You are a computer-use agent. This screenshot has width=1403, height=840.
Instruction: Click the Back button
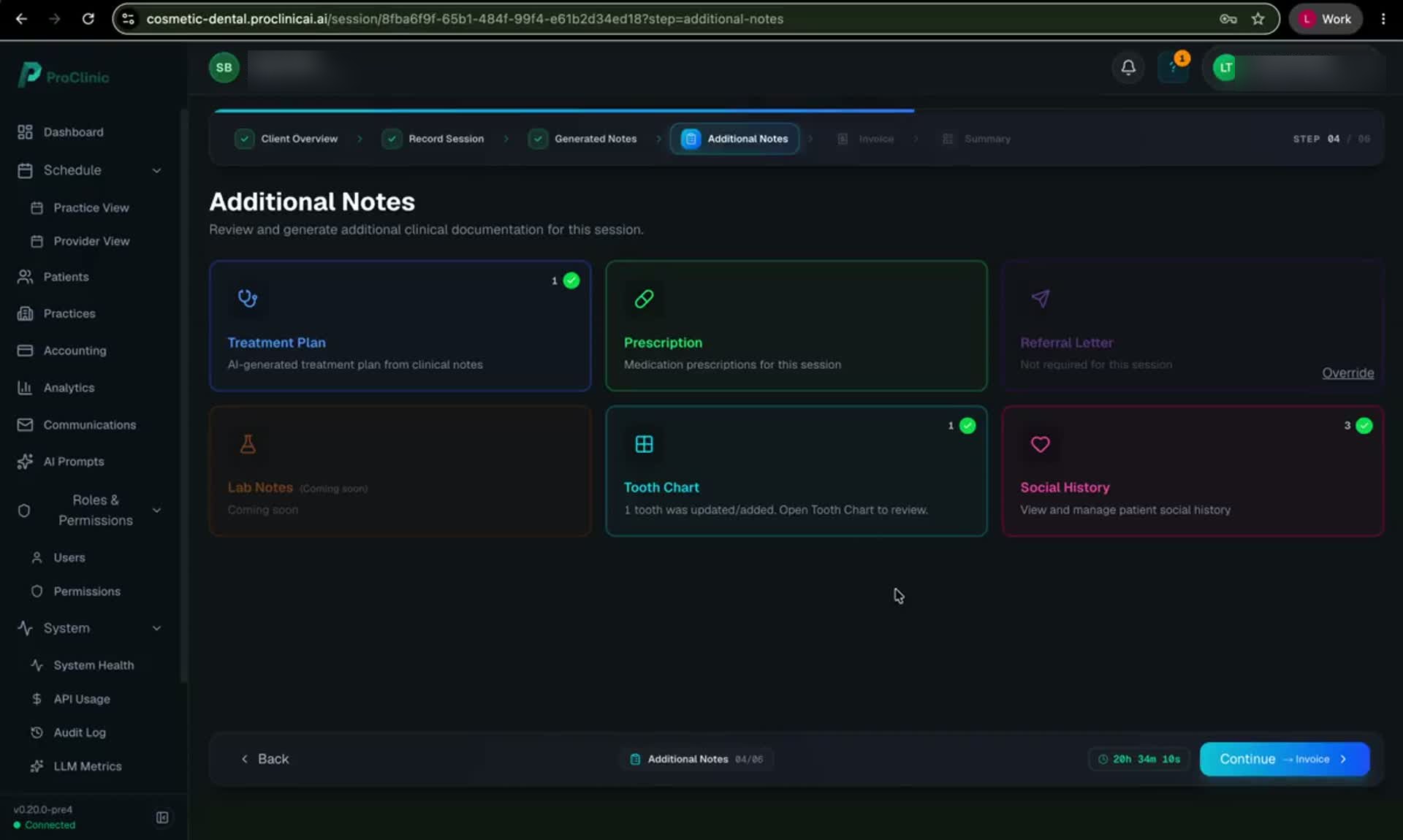(265, 759)
